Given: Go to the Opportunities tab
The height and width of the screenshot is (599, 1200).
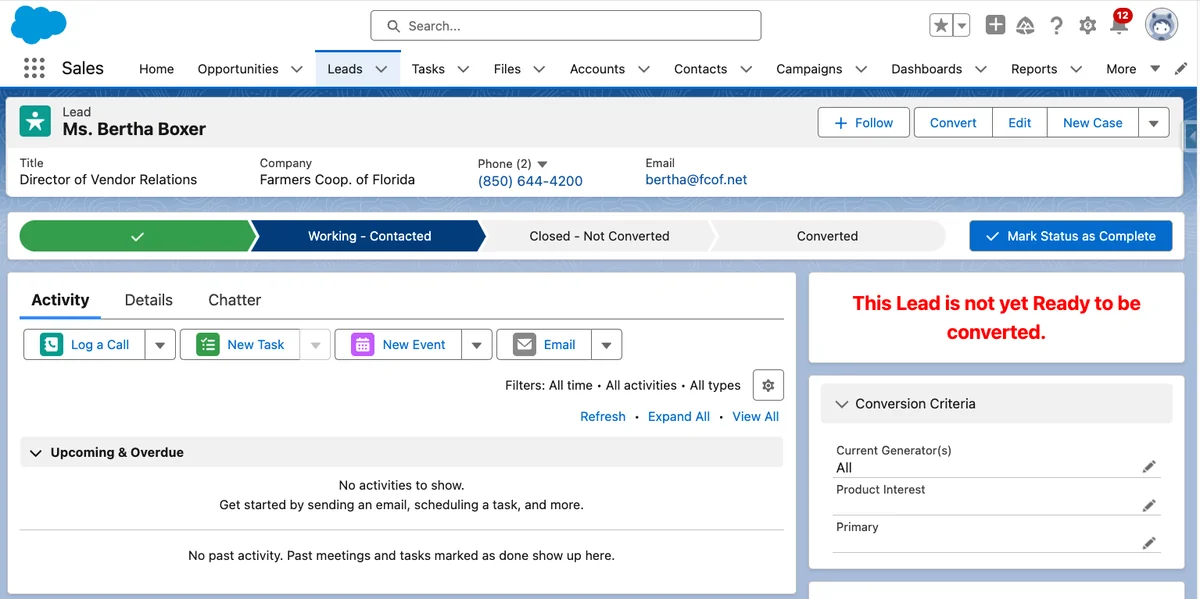Looking at the screenshot, I should click(238, 69).
